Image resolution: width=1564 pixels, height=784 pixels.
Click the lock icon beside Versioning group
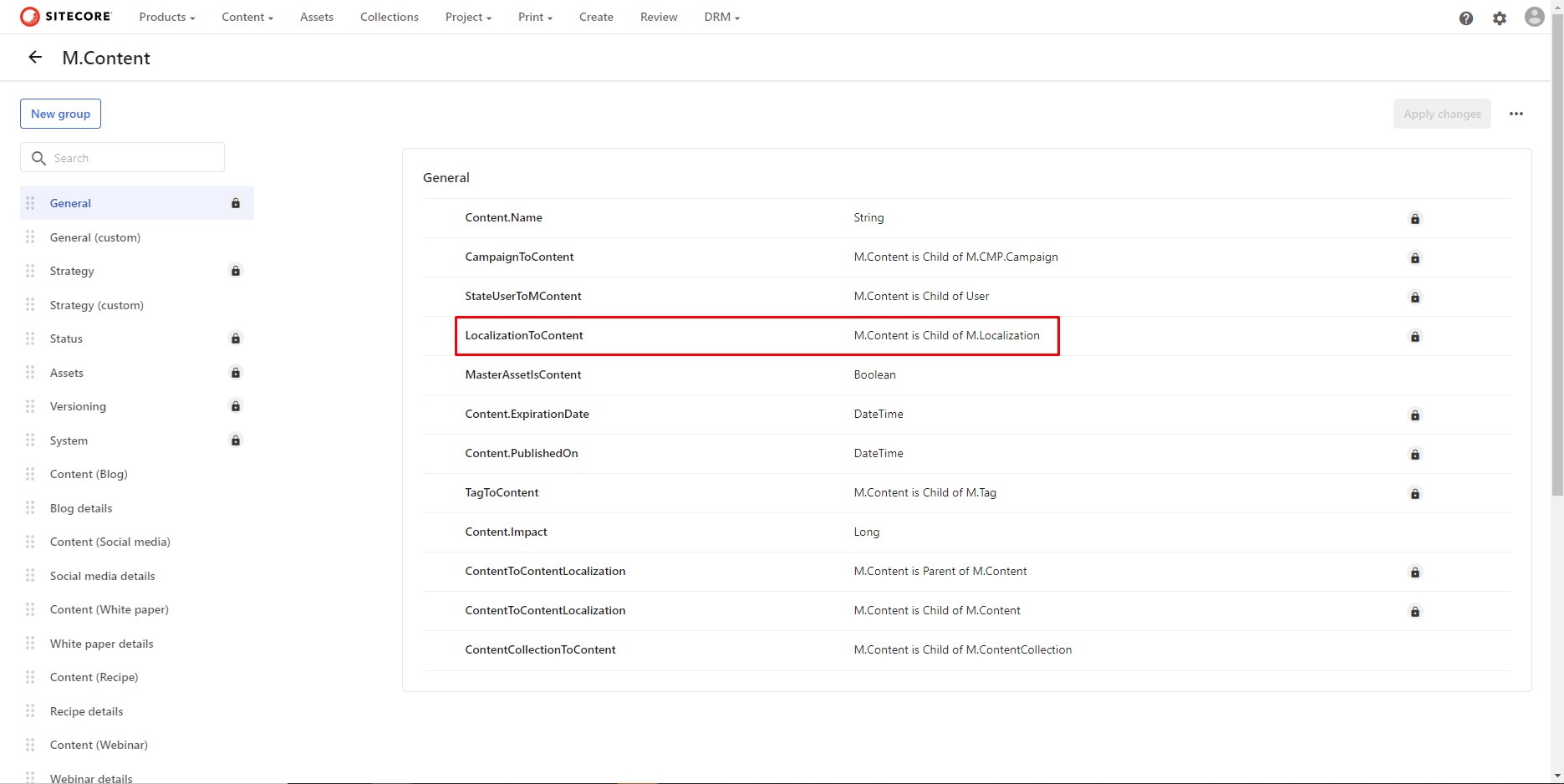click(x=236, y=406)
